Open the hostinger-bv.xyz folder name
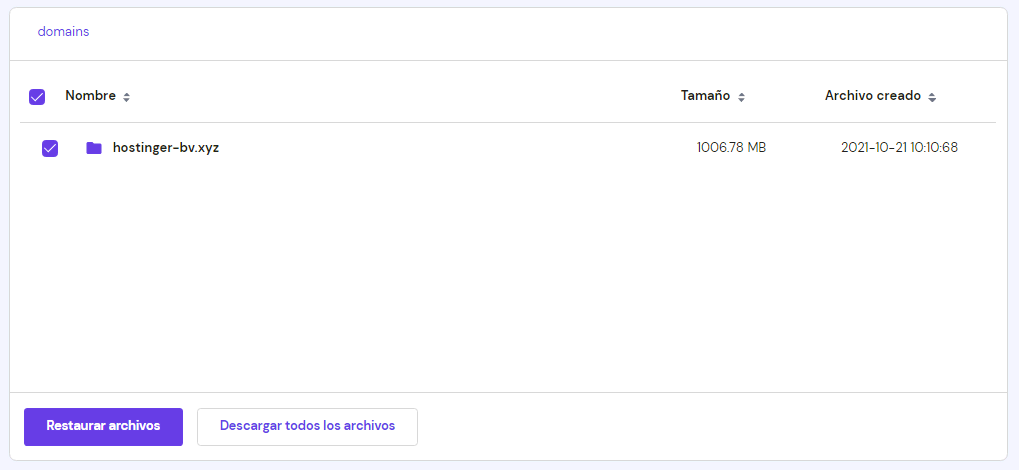 166,148
